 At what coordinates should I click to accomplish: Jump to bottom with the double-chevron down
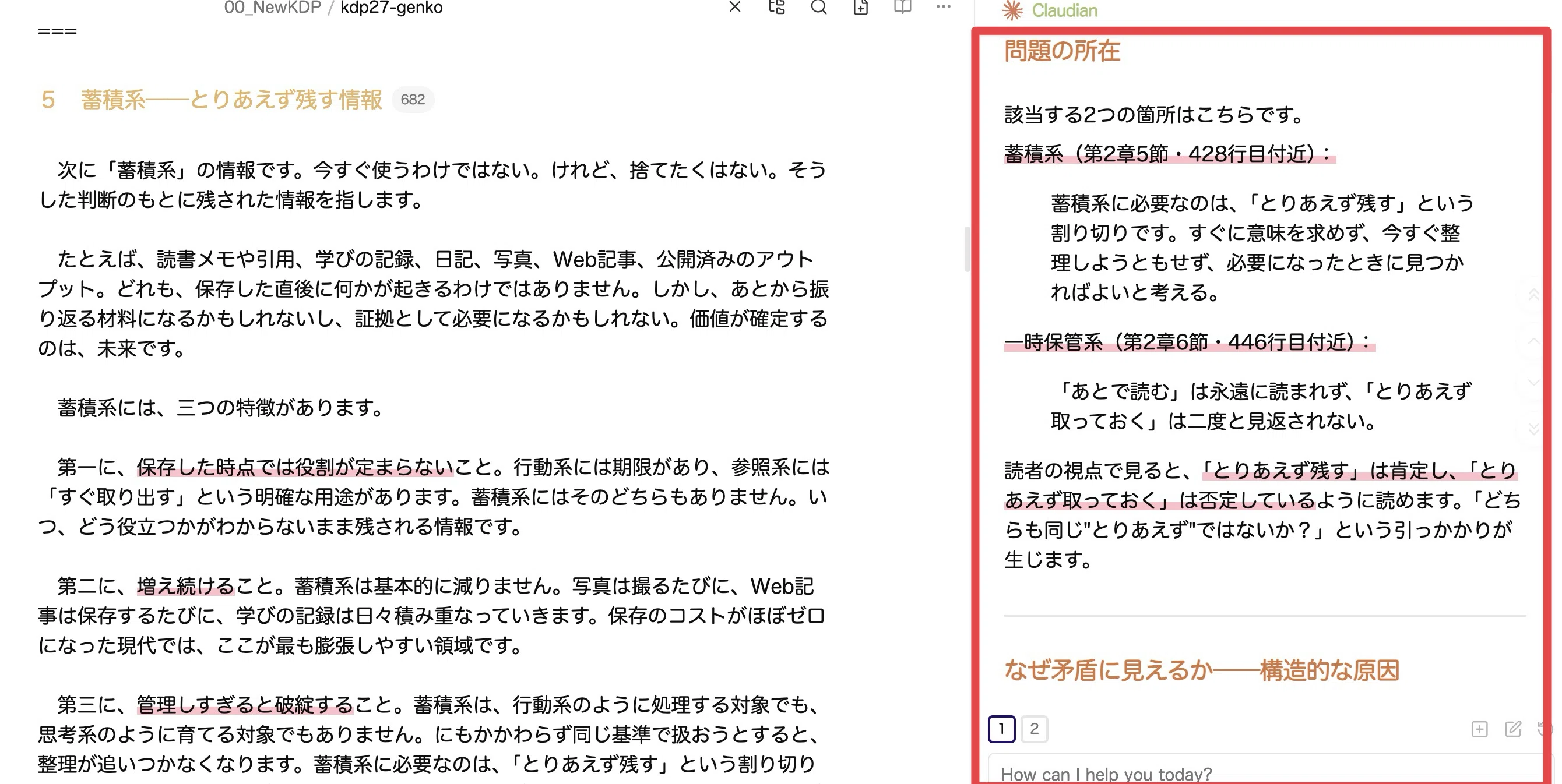tap(1533, 429)
